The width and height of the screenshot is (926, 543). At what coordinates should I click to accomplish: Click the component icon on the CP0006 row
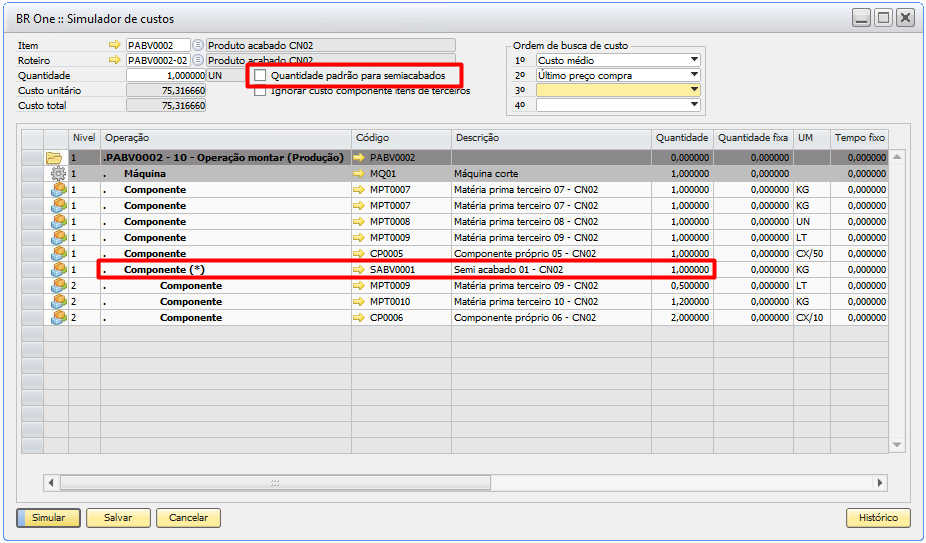57,317
